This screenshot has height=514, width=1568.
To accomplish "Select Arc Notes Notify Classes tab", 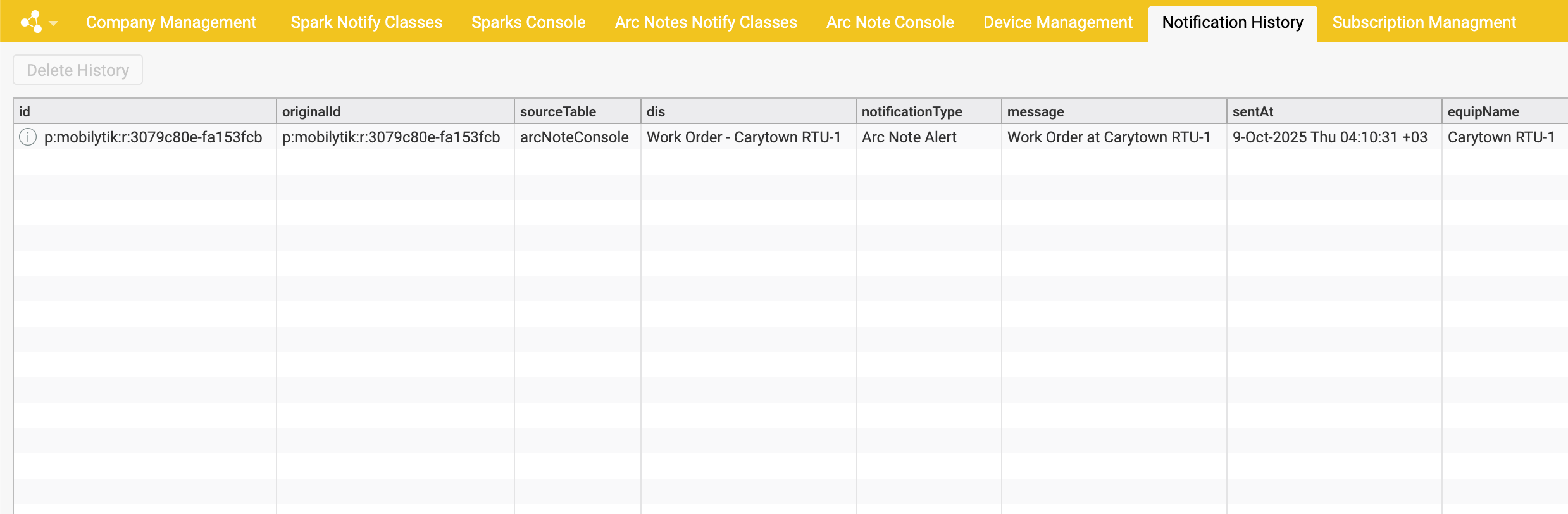I will click(x=706, y=22).
